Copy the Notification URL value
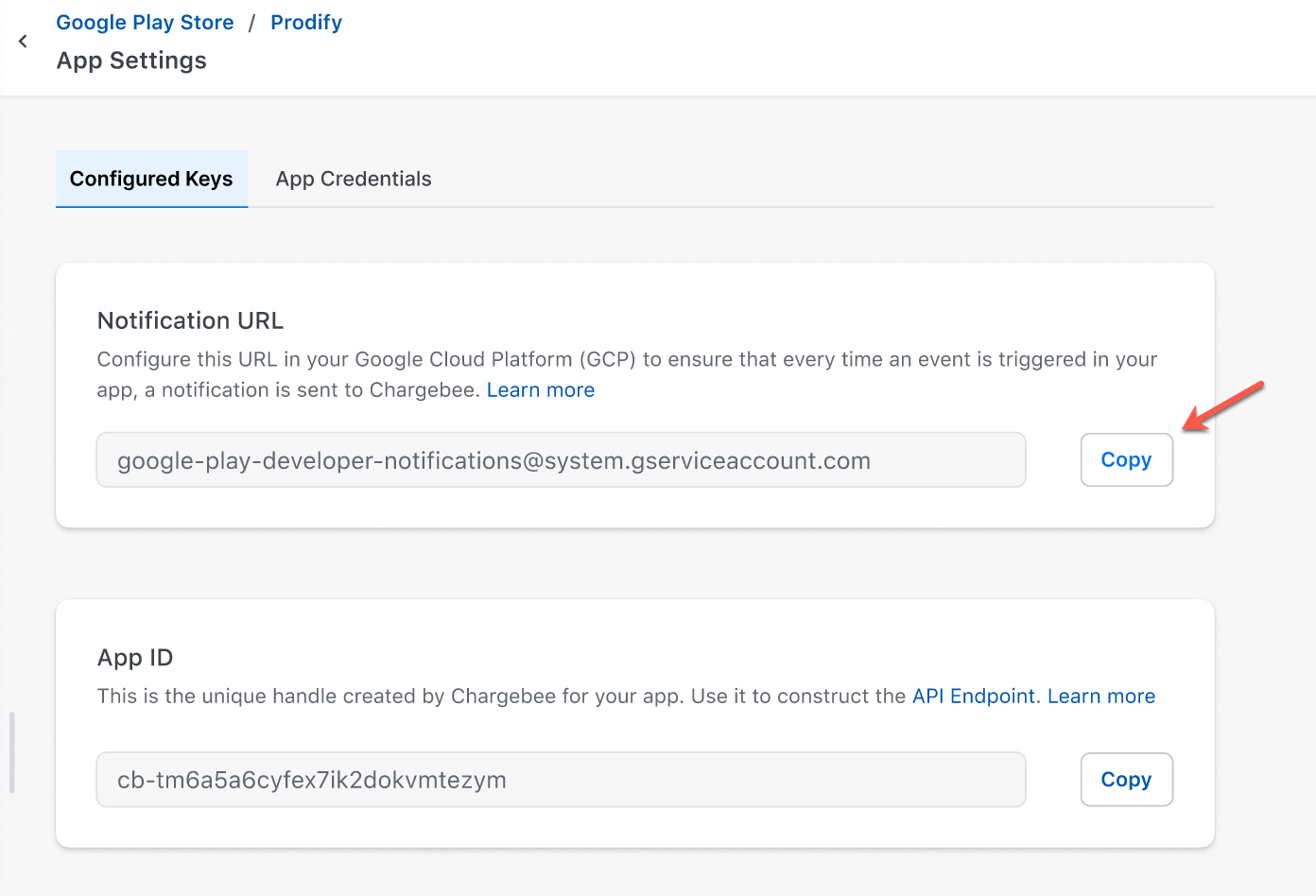The width and height of the screenshot is (1316, 896). pyautogui.click(x=1126, y=460)
